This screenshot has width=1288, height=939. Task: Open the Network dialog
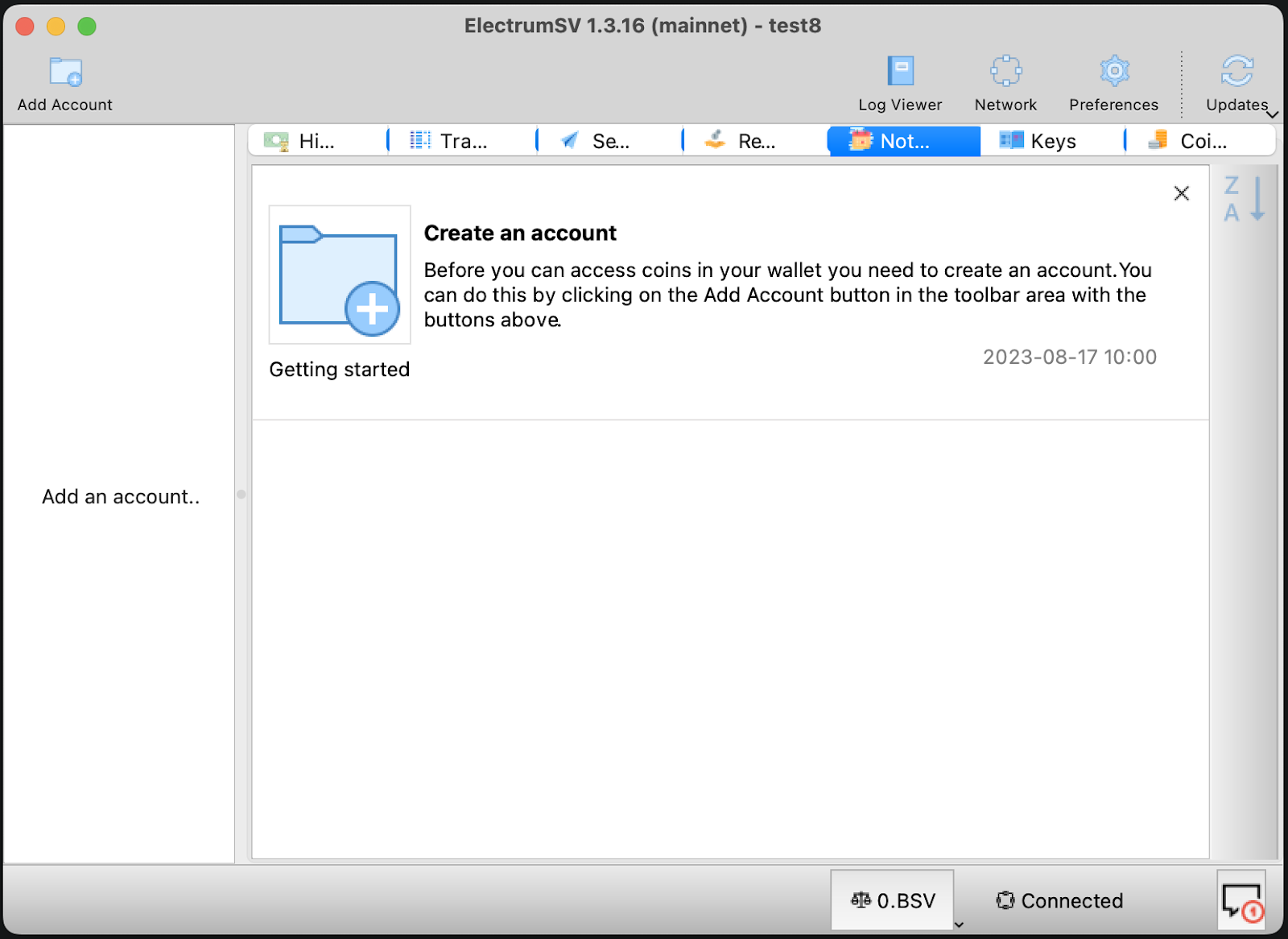(x=1005, y=84)
